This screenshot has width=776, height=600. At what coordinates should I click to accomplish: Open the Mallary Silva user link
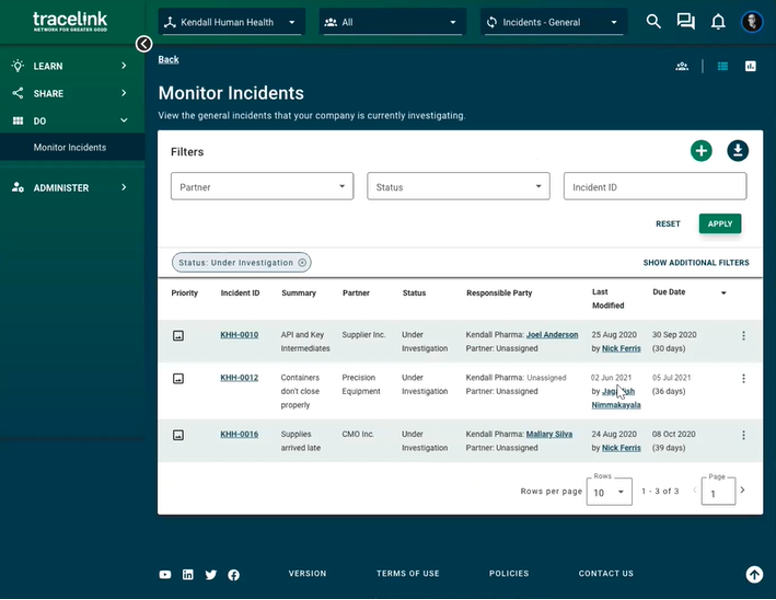549,434
